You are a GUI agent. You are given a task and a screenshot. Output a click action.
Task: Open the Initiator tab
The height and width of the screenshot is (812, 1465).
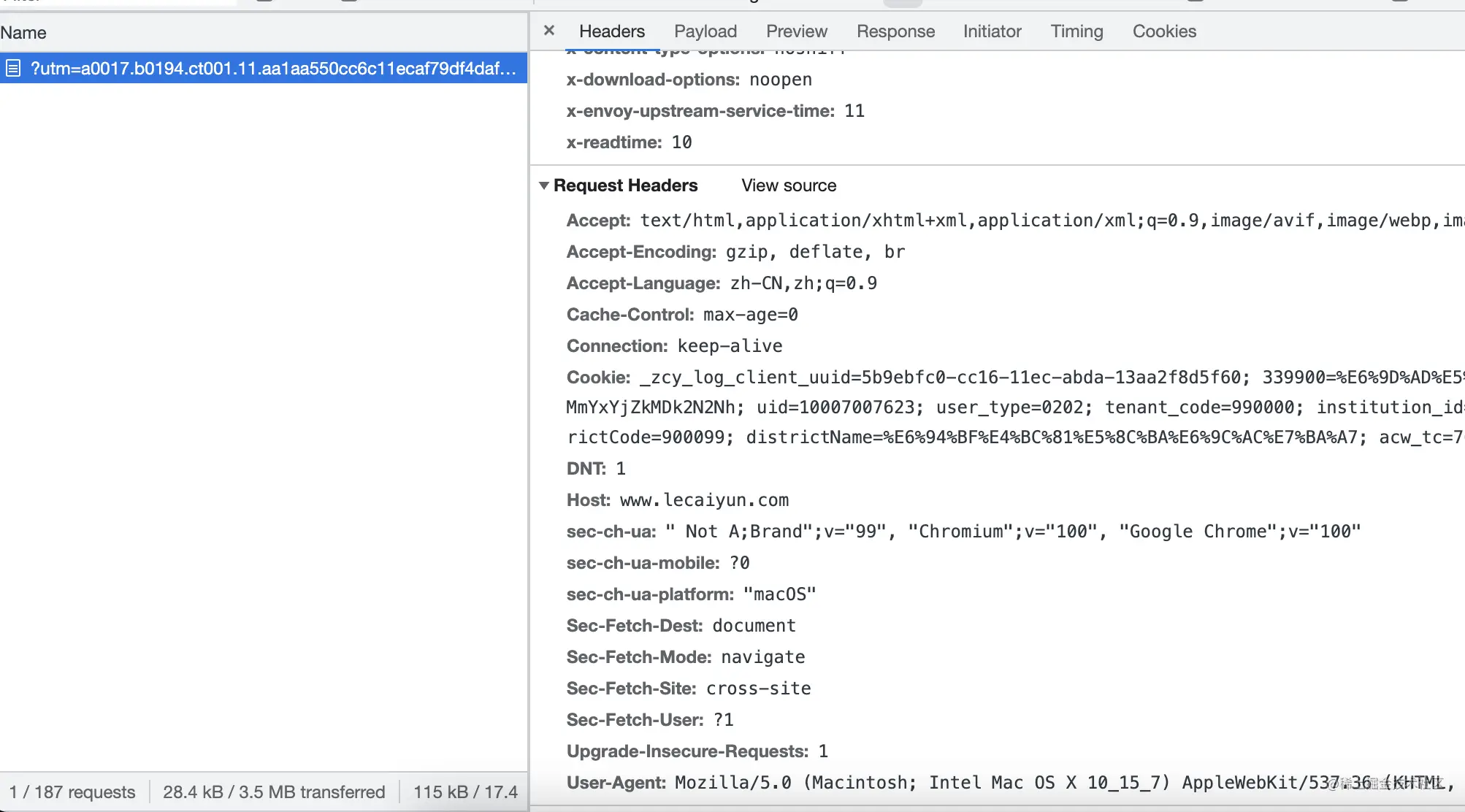[x=991, y=31]
